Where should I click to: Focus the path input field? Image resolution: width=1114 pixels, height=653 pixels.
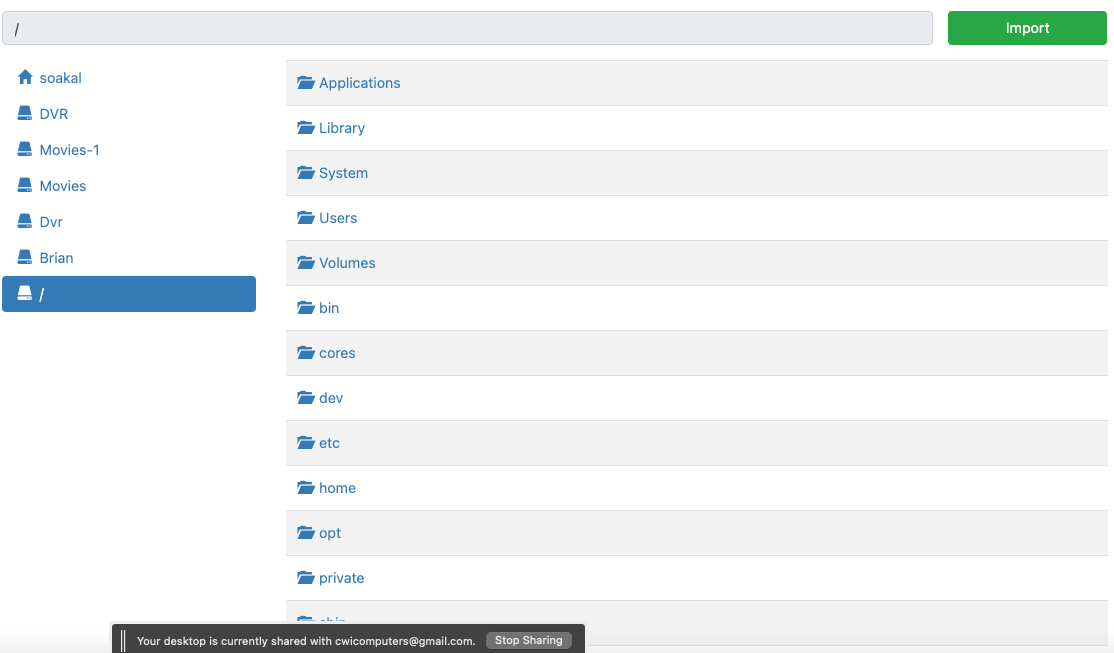[467, 29]
